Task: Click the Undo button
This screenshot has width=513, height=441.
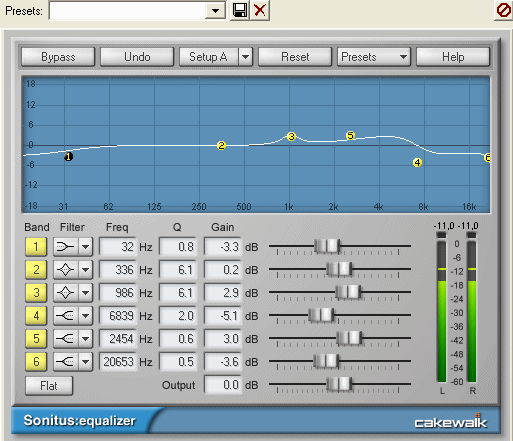Action: (137, 57)
